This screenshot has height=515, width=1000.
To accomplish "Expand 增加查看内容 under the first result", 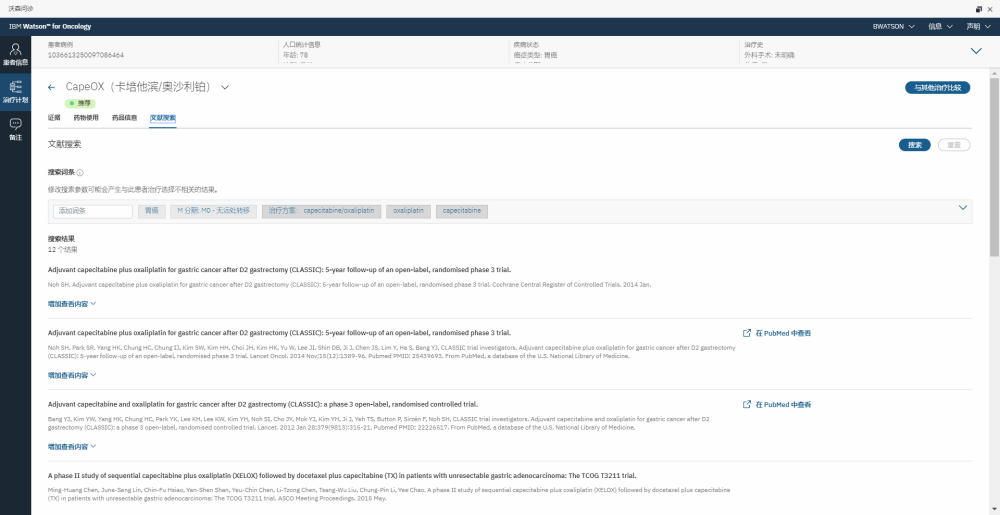I will pos(72,303).
